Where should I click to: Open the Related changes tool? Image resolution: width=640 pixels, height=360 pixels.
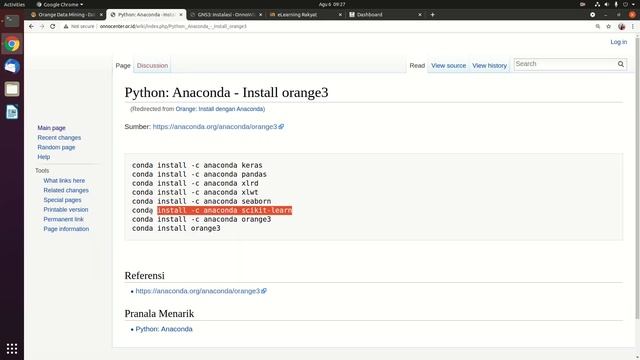click(66, 190)
